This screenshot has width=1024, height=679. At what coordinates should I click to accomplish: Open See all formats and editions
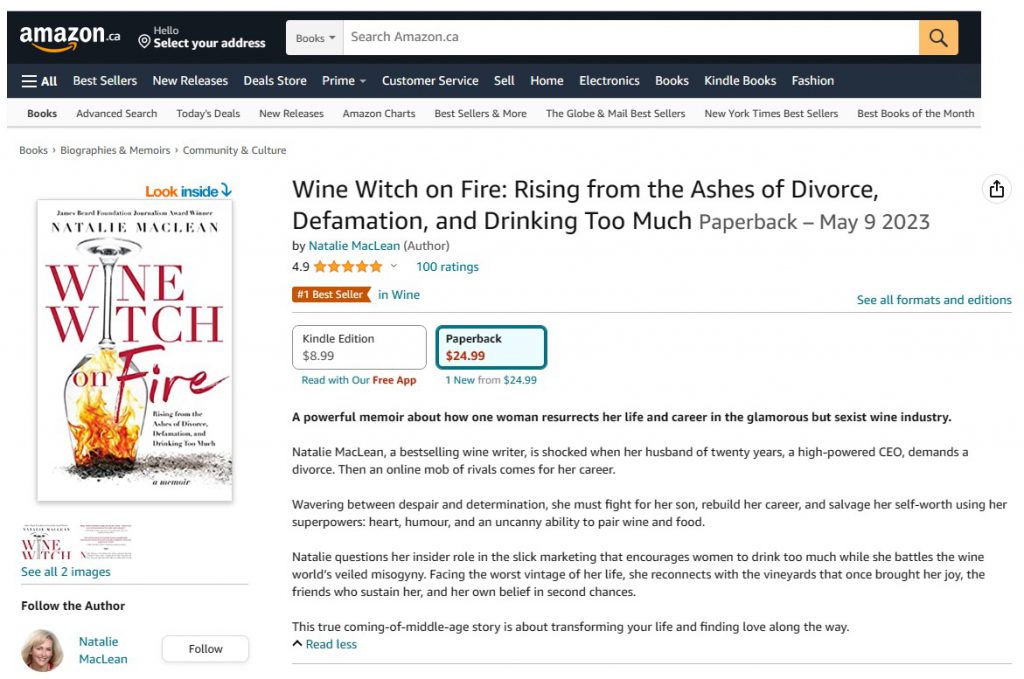[934, 300]
